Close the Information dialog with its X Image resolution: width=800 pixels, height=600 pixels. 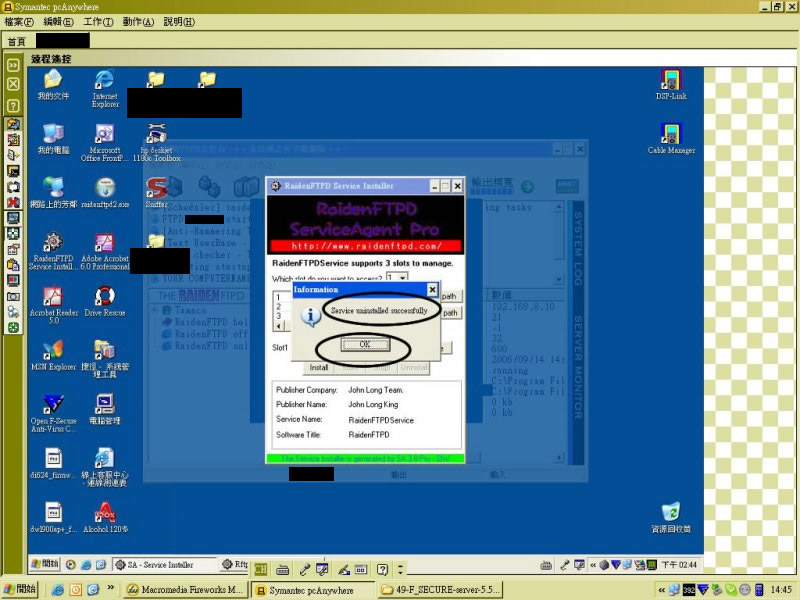[432, 290]
